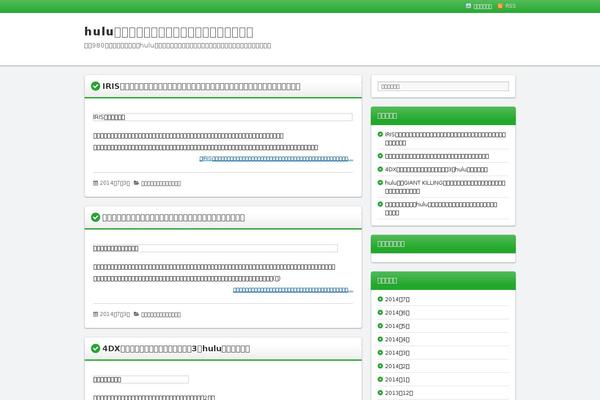Image resolution: width=600 pixels, height=400 pixels.
Task: Click the green check icon beside IRIS post title
Action: (x=96, y=86)
